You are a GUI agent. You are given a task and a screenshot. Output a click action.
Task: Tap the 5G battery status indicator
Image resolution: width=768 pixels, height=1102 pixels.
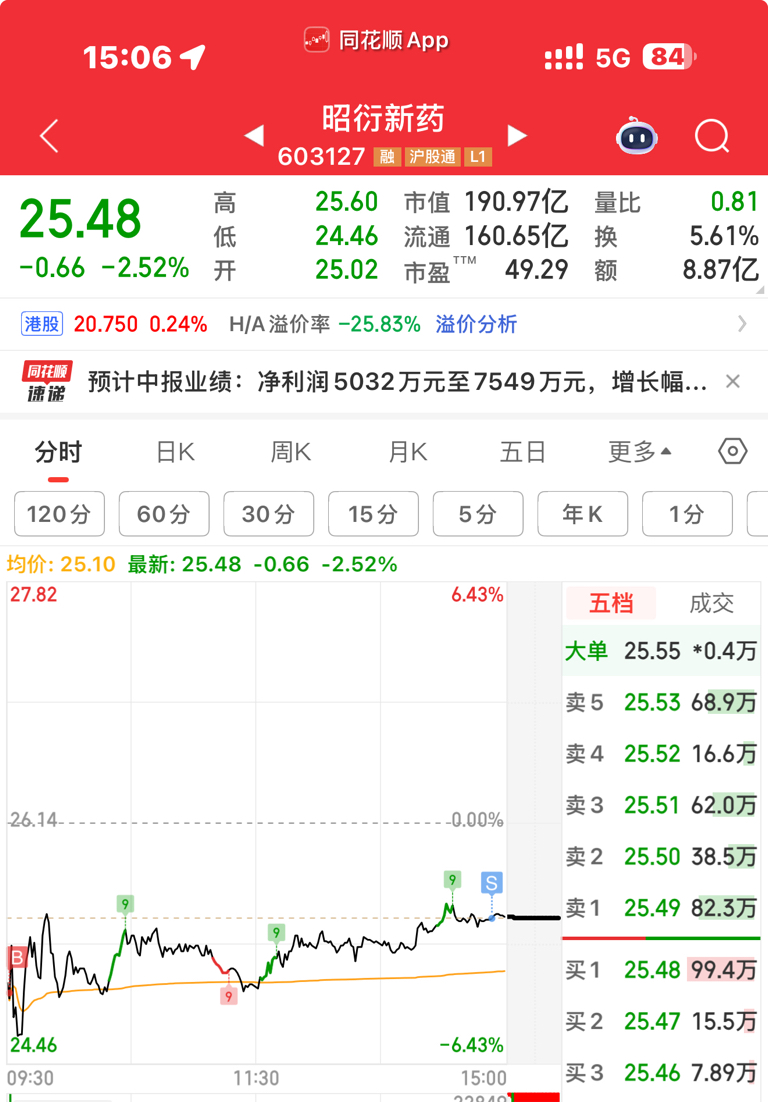pos(669,56)
